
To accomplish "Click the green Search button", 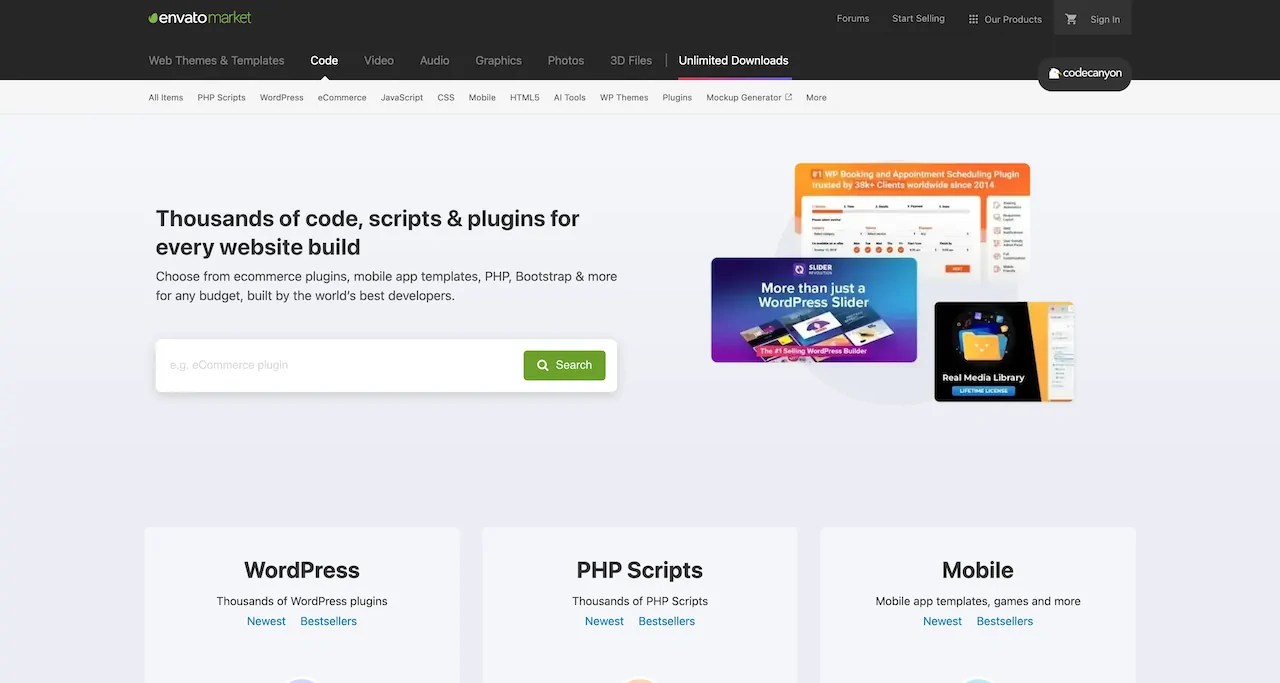I will [564, 365].
